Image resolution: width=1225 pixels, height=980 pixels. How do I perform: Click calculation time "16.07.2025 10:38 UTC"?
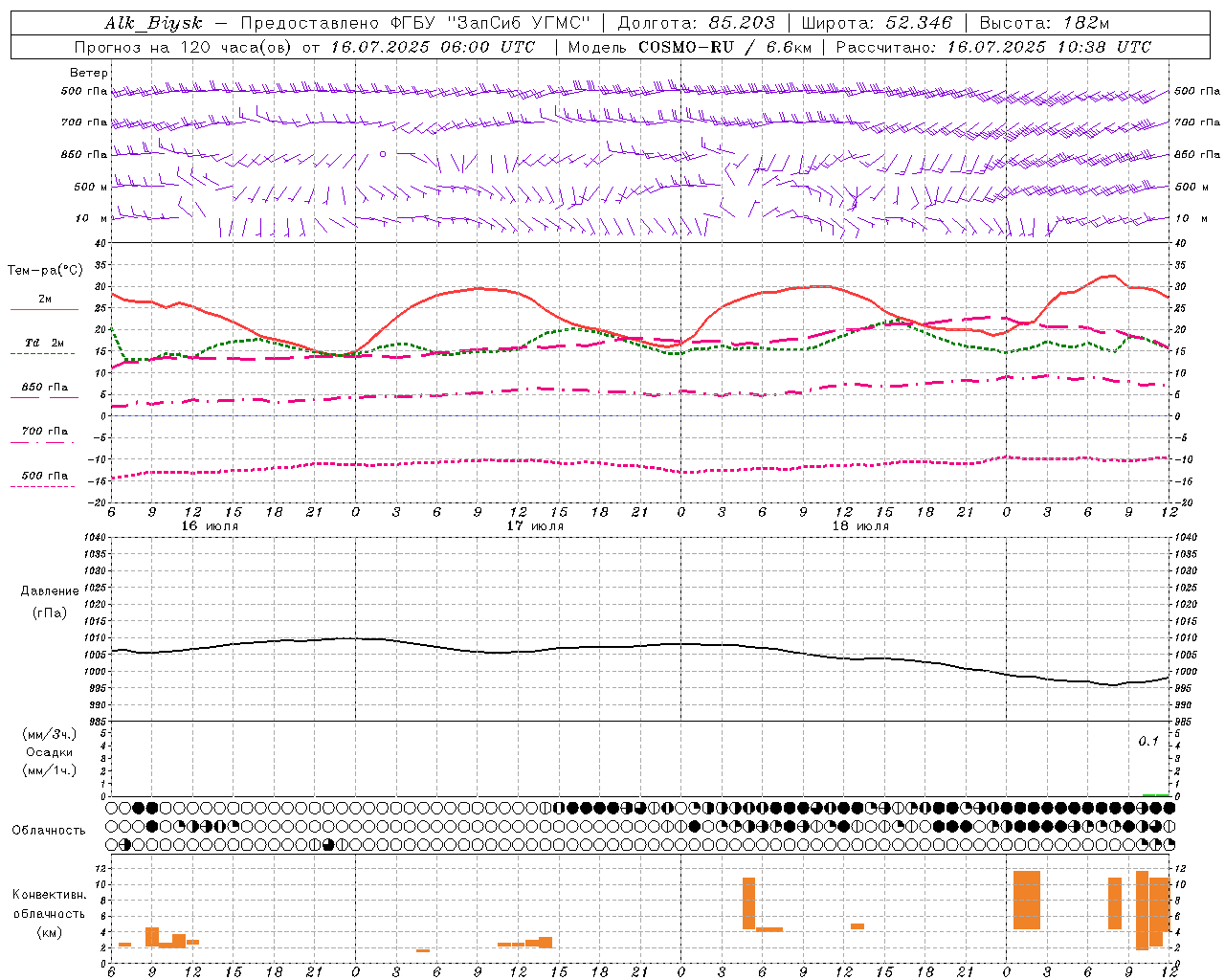(x=1049, y=47)
